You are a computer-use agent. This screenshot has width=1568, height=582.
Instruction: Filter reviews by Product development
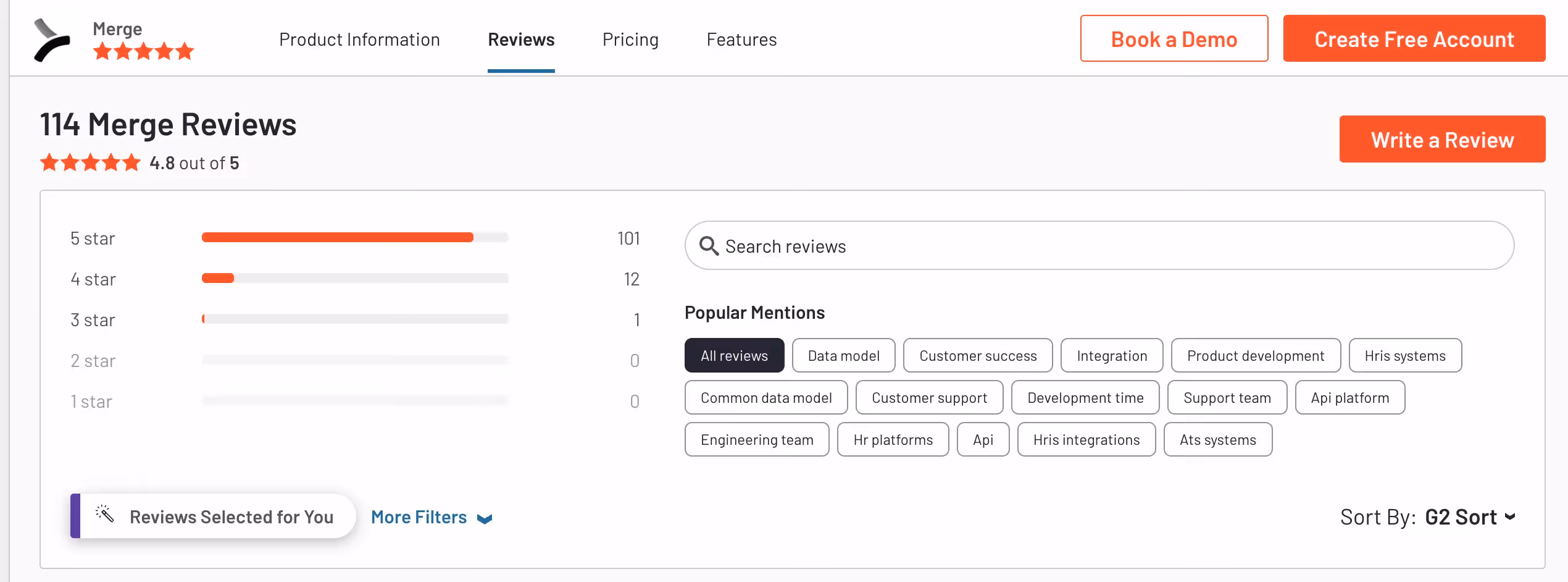1256,355
